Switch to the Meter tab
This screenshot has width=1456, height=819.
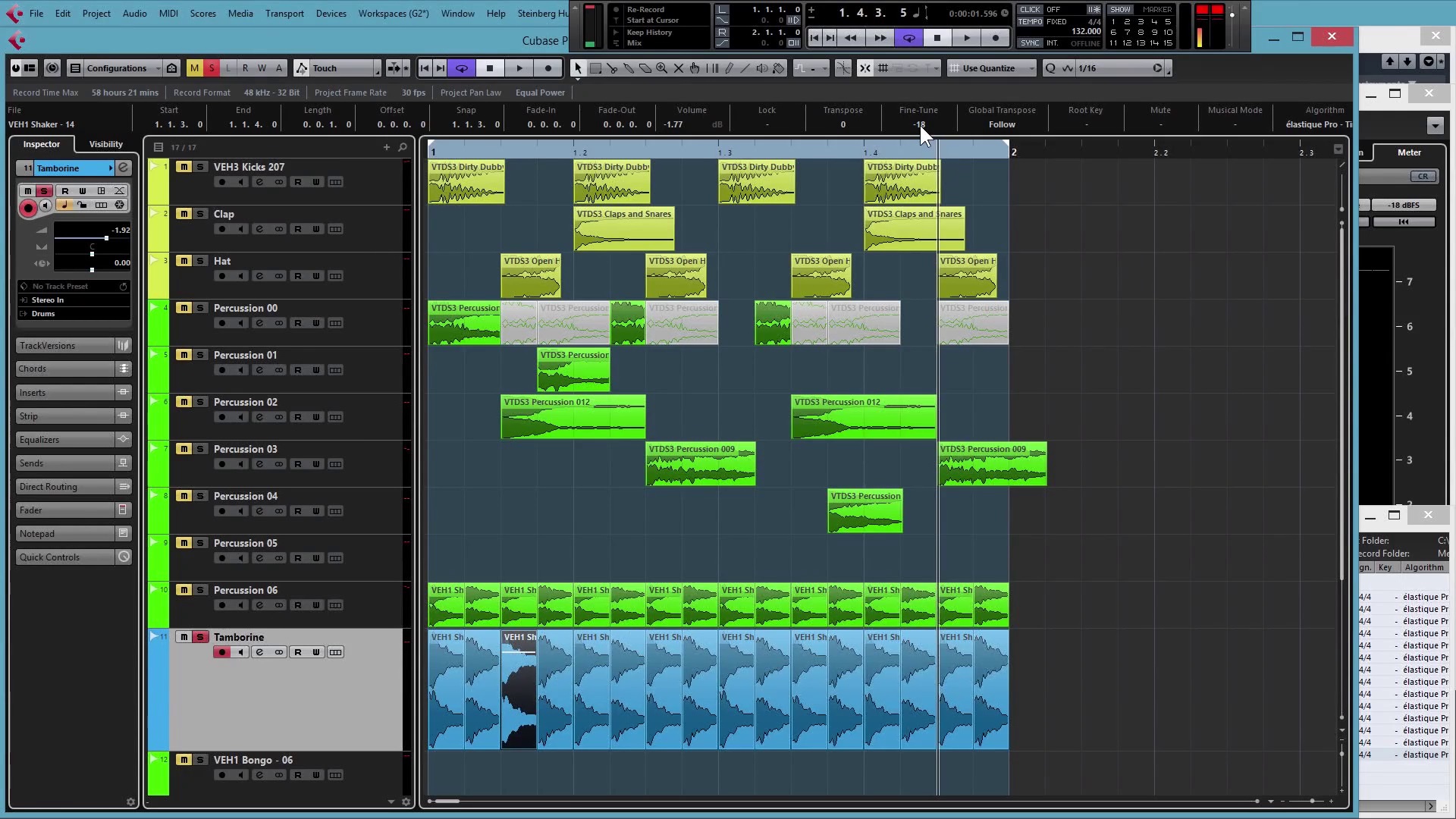(1409, 152)
